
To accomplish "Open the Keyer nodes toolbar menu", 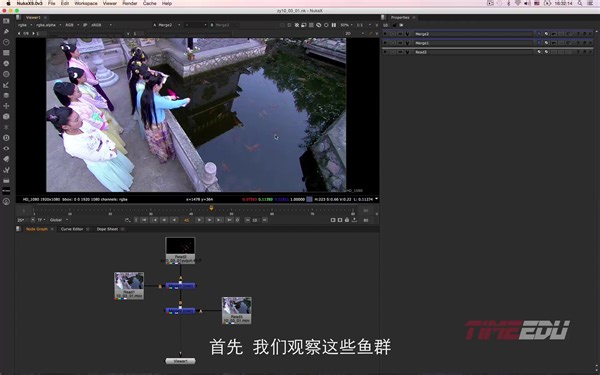I will (6, 85).
